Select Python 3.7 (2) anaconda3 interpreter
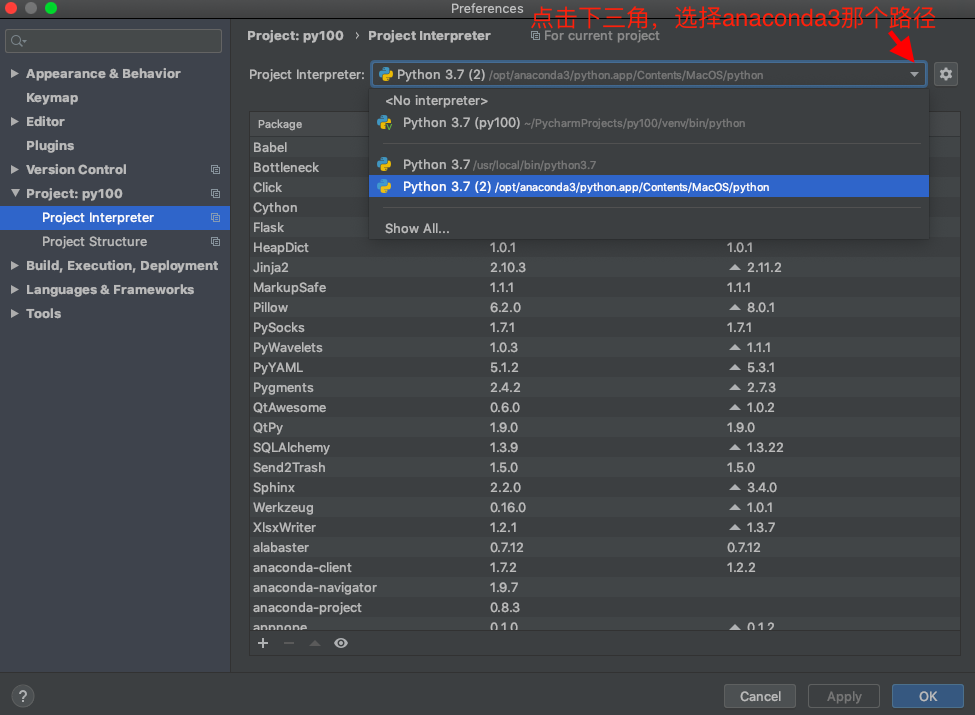 649,187
